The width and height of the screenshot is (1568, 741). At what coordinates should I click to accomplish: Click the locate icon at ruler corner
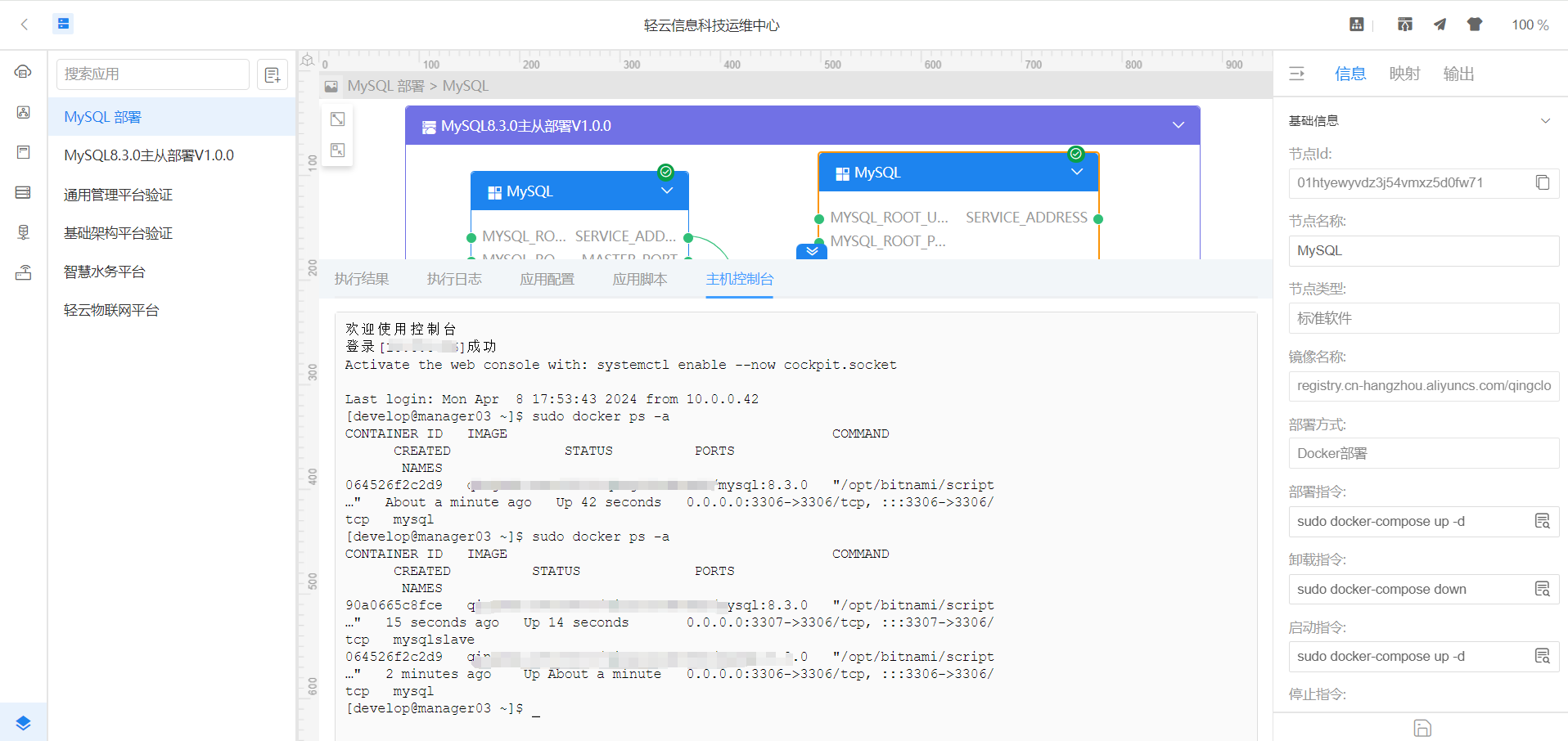[x=308, y=61]
